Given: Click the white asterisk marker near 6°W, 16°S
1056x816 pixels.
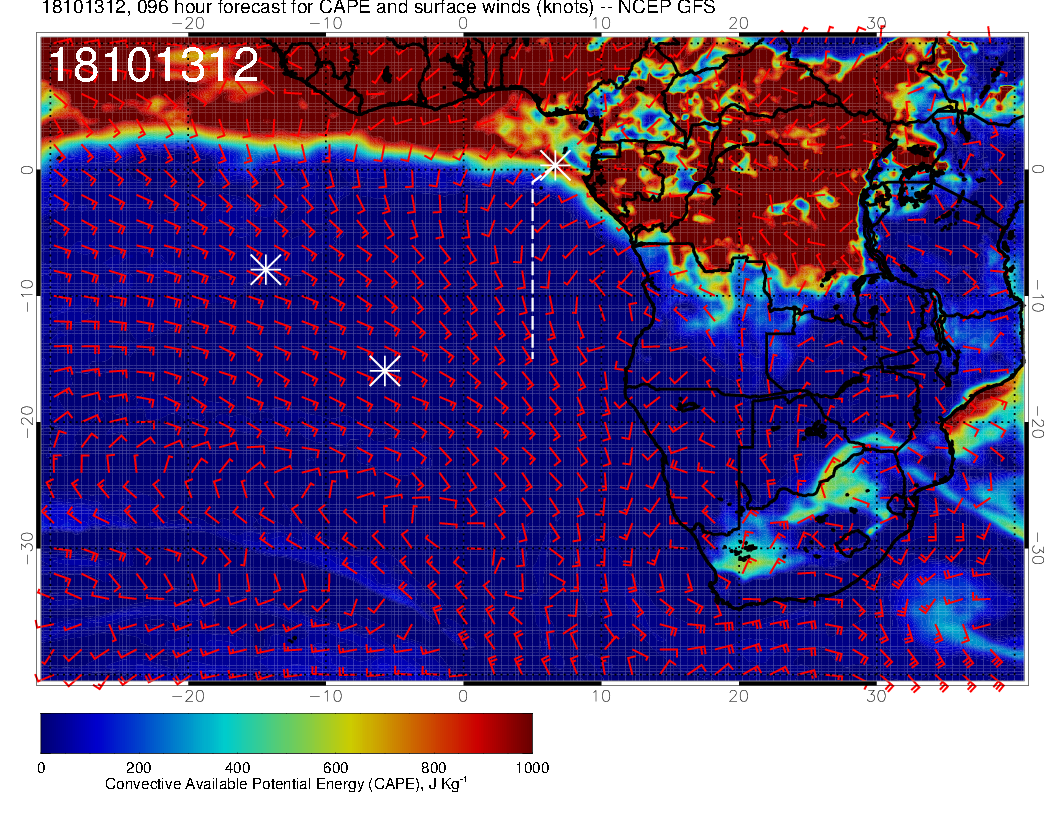Looking at the screenshot, I should 385,370.
